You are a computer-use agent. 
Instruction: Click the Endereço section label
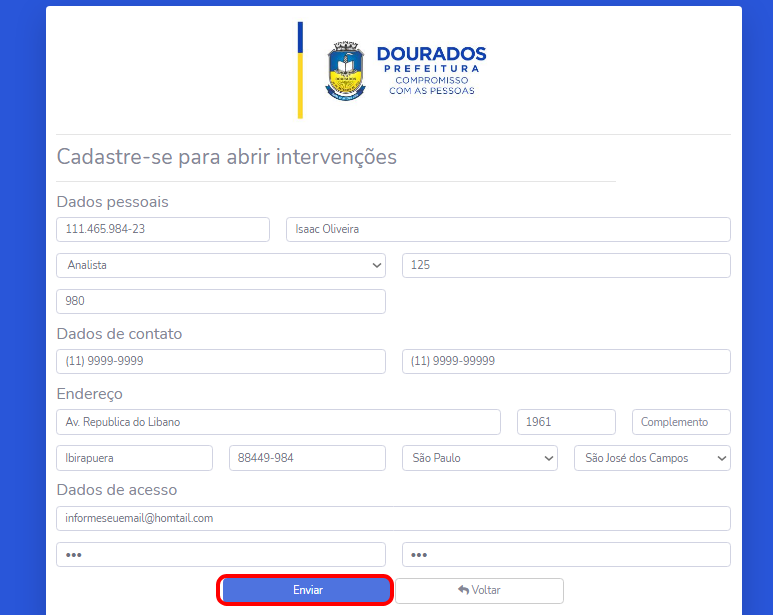[89, 394]
